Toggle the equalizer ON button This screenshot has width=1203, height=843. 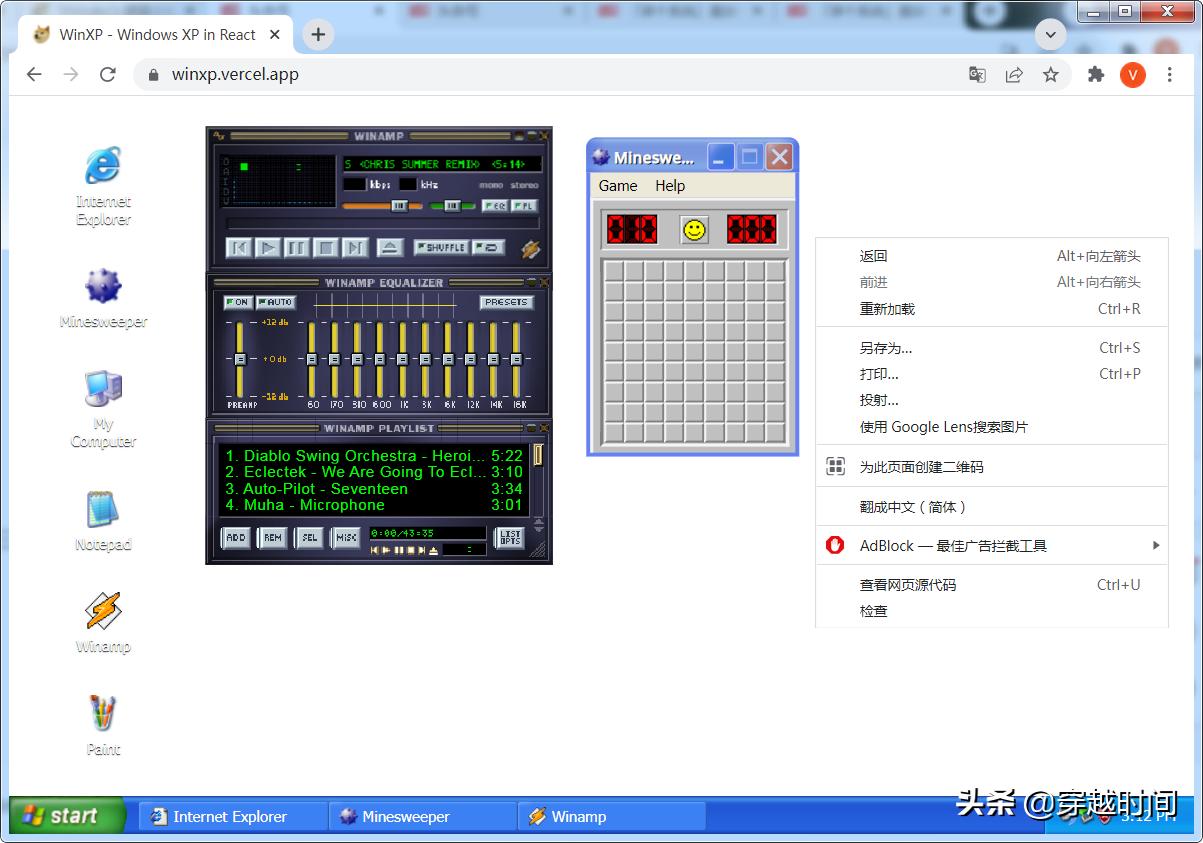pyautogui.click(x=238, y=302)
